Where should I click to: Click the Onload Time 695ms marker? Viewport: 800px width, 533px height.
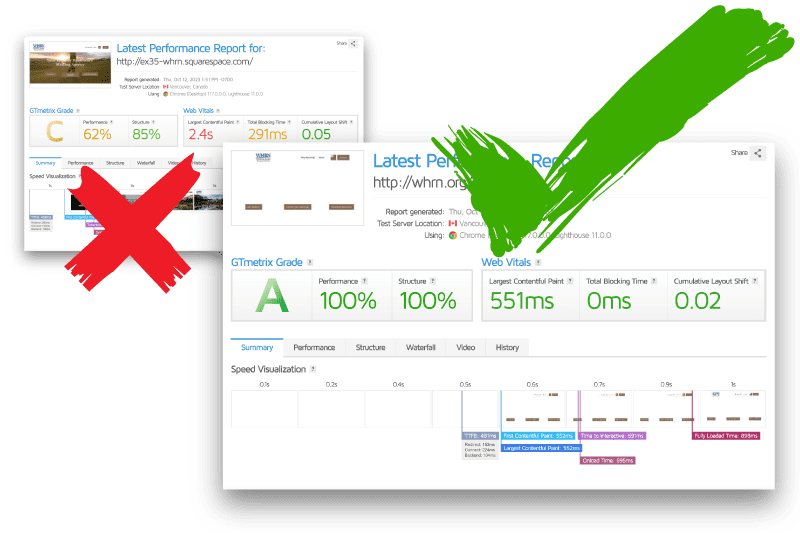pos(608,461)
